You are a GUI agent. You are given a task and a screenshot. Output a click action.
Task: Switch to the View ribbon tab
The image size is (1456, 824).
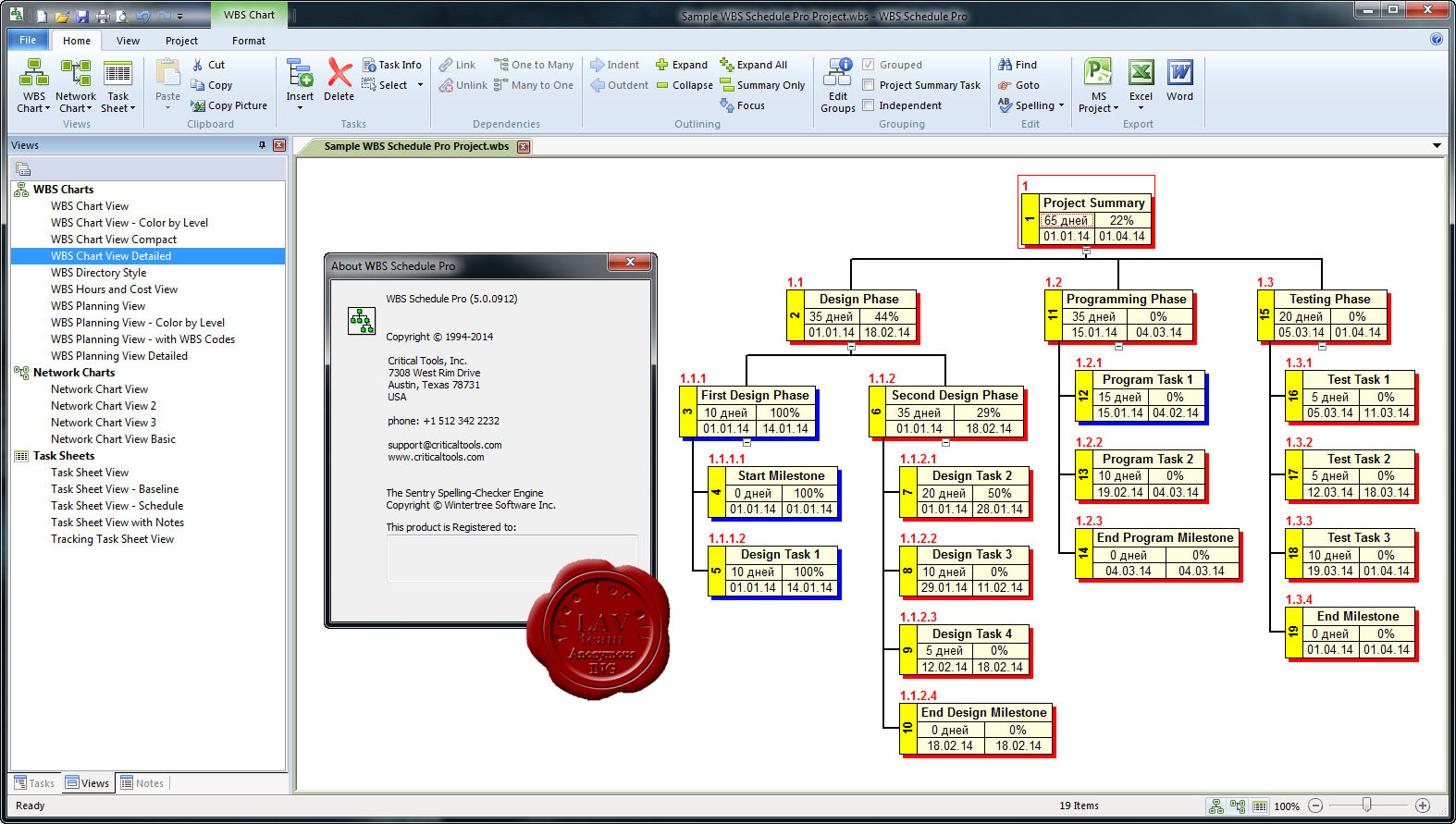click(128, 41)
